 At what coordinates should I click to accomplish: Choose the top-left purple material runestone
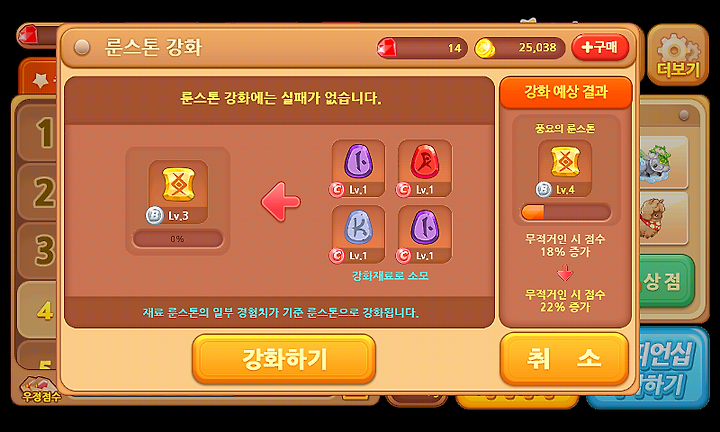tap(358, 169)
